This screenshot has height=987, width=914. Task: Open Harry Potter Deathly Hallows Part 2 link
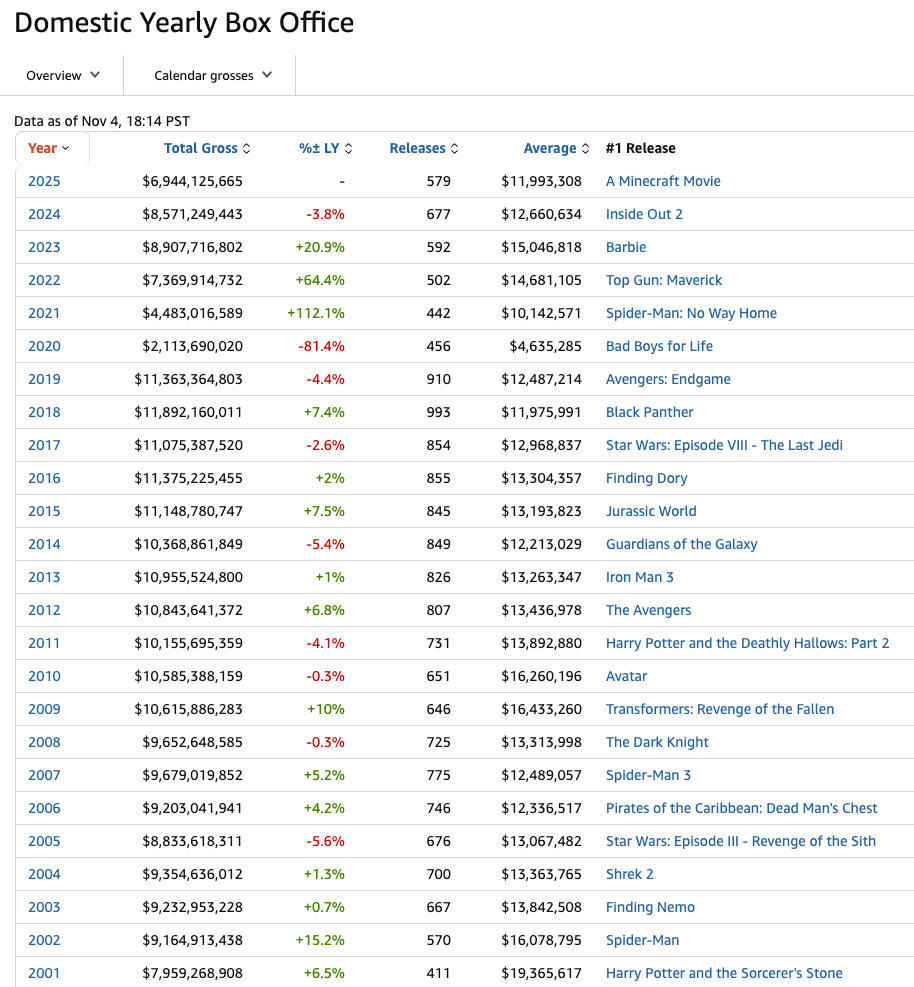[x=747, y=643]
